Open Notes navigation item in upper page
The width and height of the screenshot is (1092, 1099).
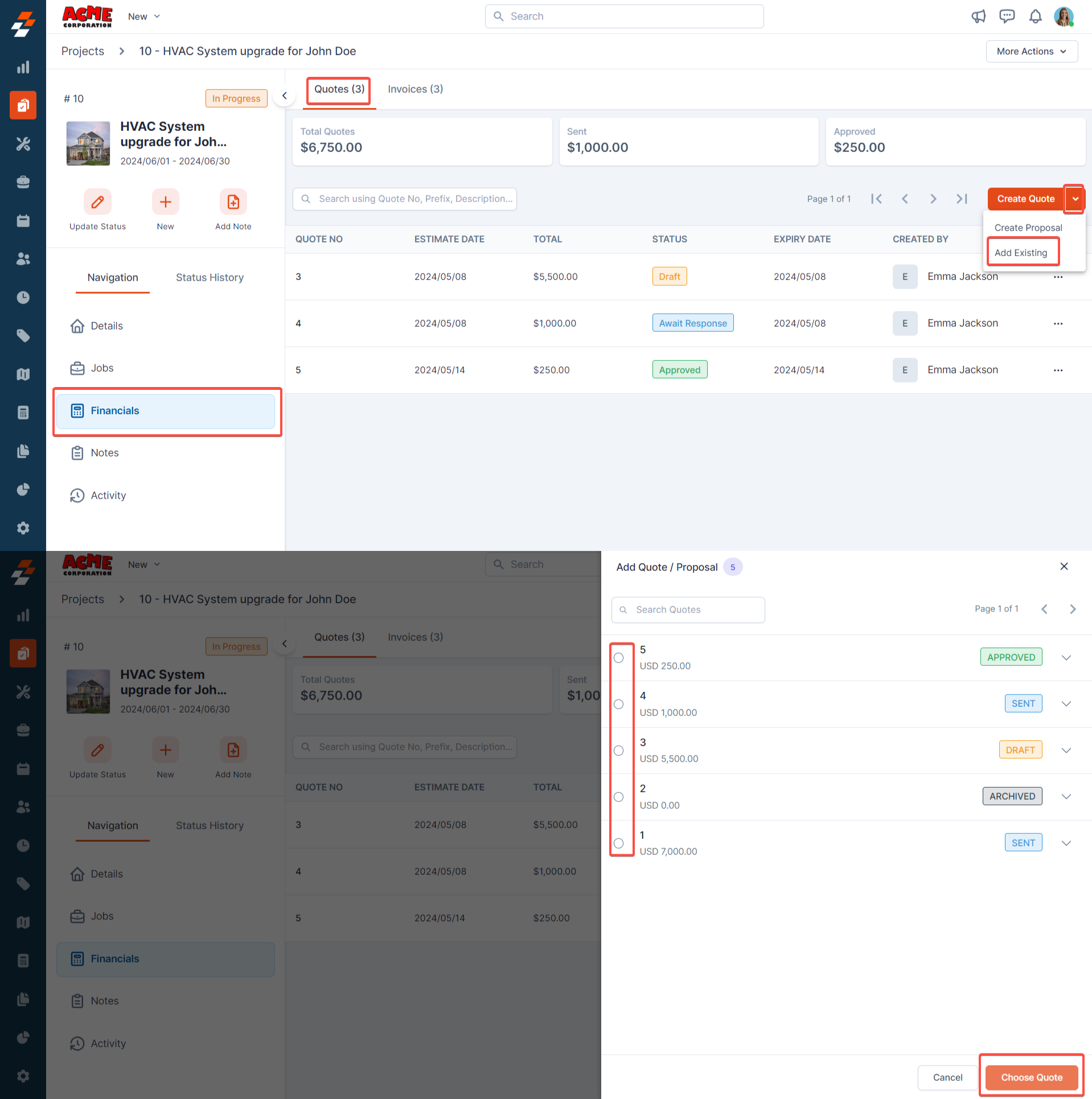95,453
